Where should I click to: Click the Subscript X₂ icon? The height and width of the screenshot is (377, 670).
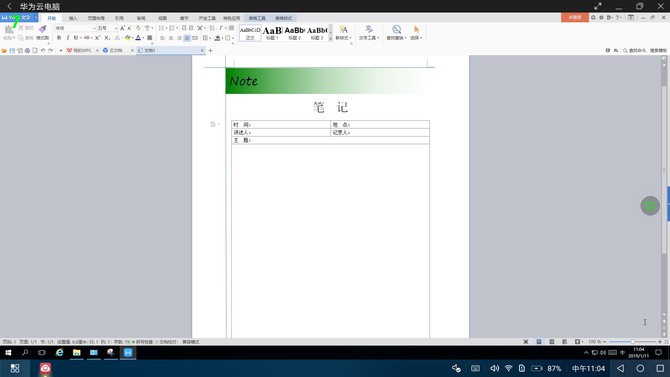[x=107, y=38]
